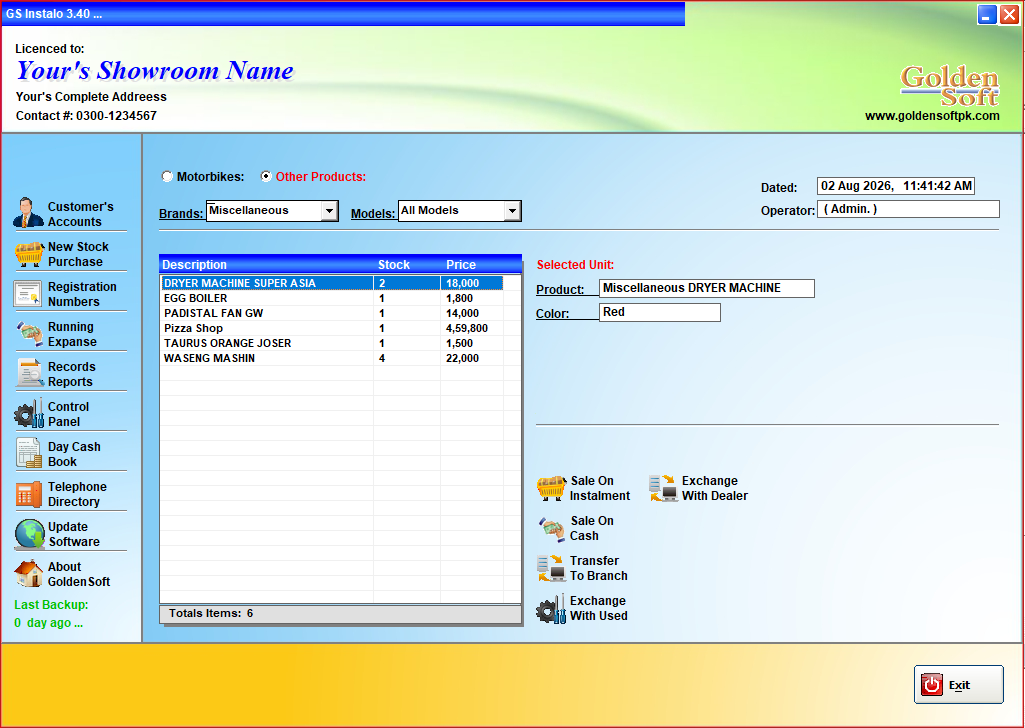
Task: Open Registration Numbers certificate icon
Action: tap(27, 294)
